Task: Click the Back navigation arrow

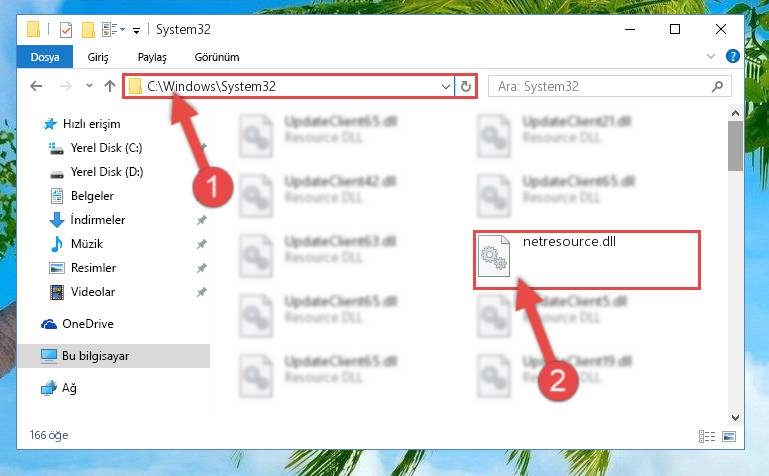Action: [36, 86]
